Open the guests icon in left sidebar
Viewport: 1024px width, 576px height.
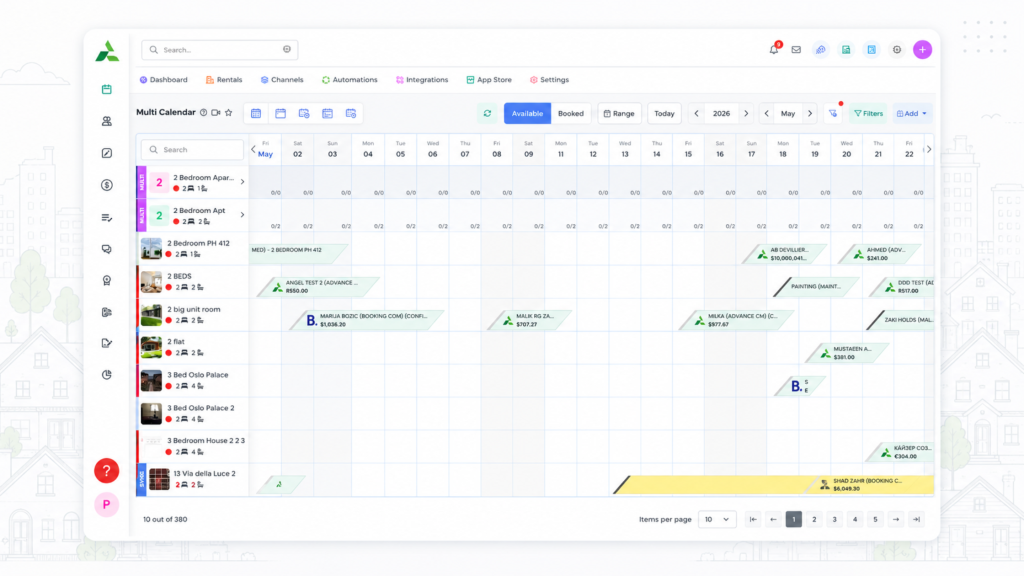pos(106,121)
